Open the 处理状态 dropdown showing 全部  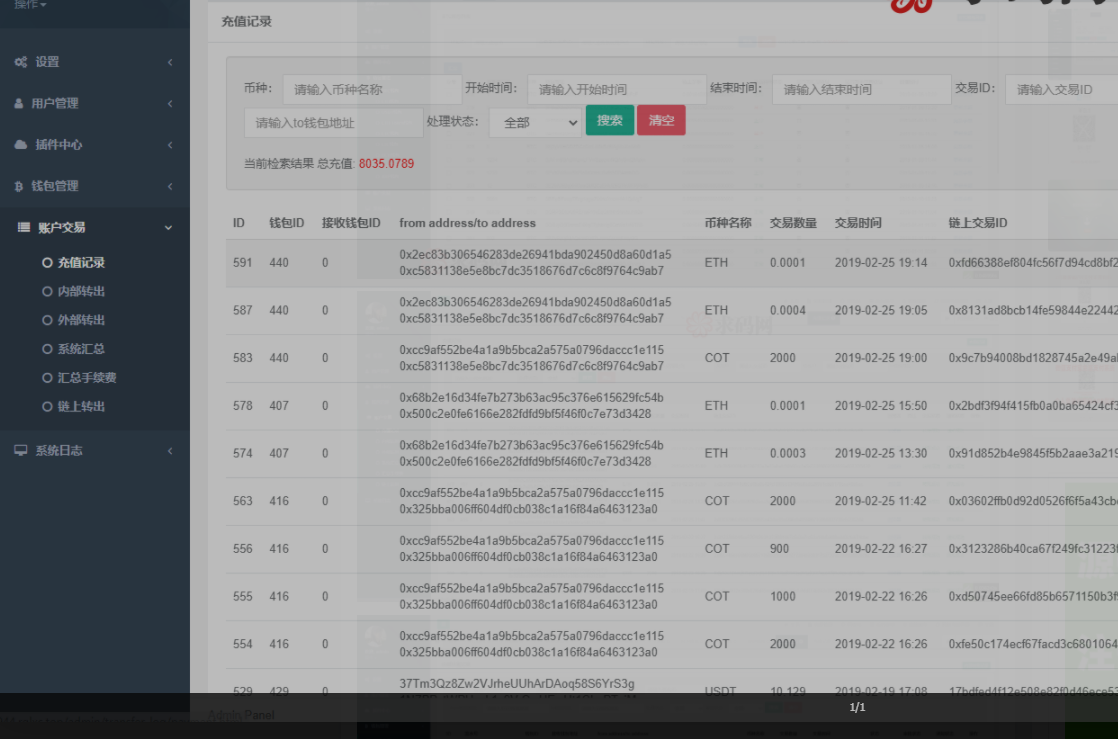534,122
